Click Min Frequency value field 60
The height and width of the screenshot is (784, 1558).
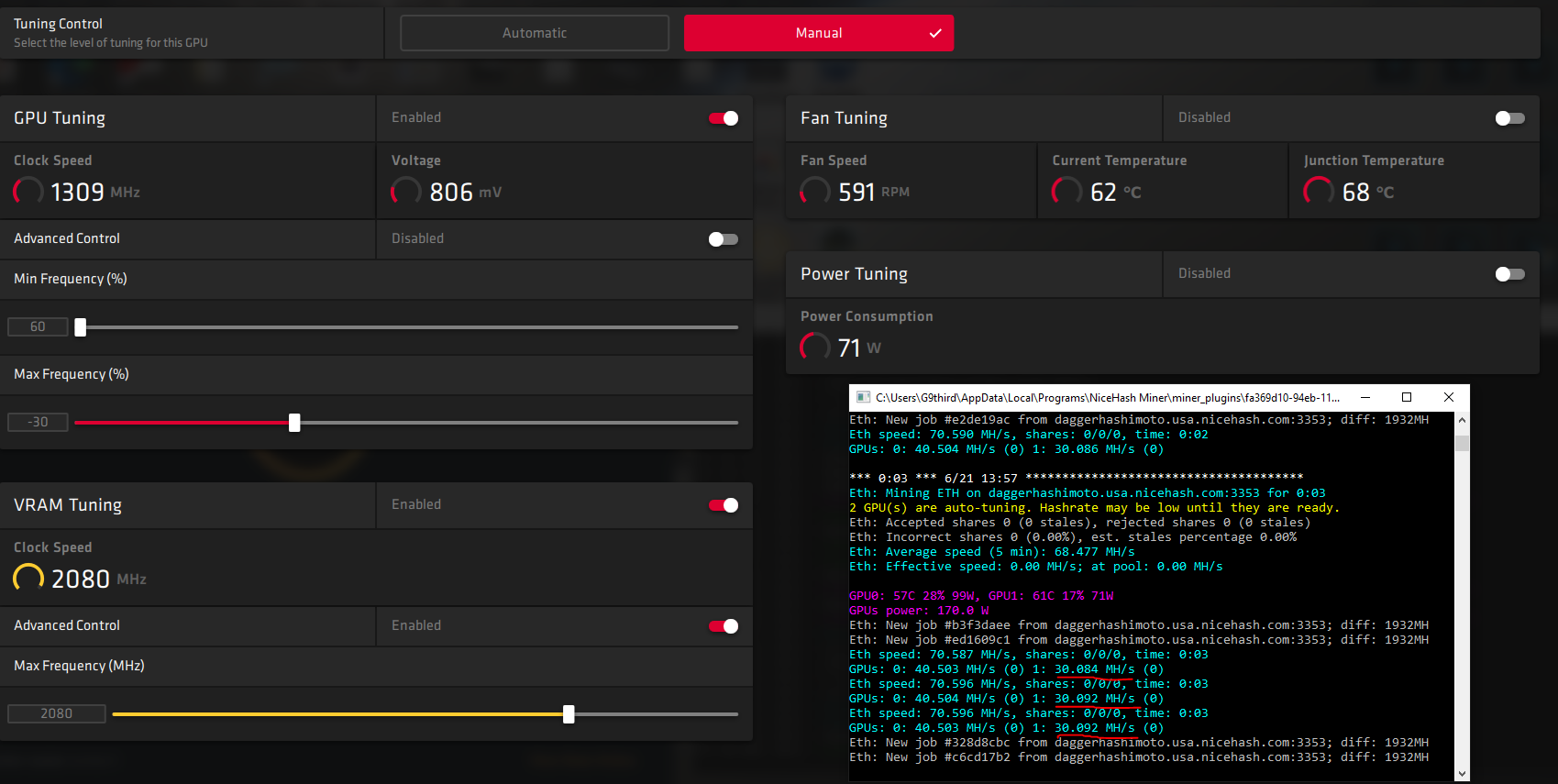pos(38,327)
